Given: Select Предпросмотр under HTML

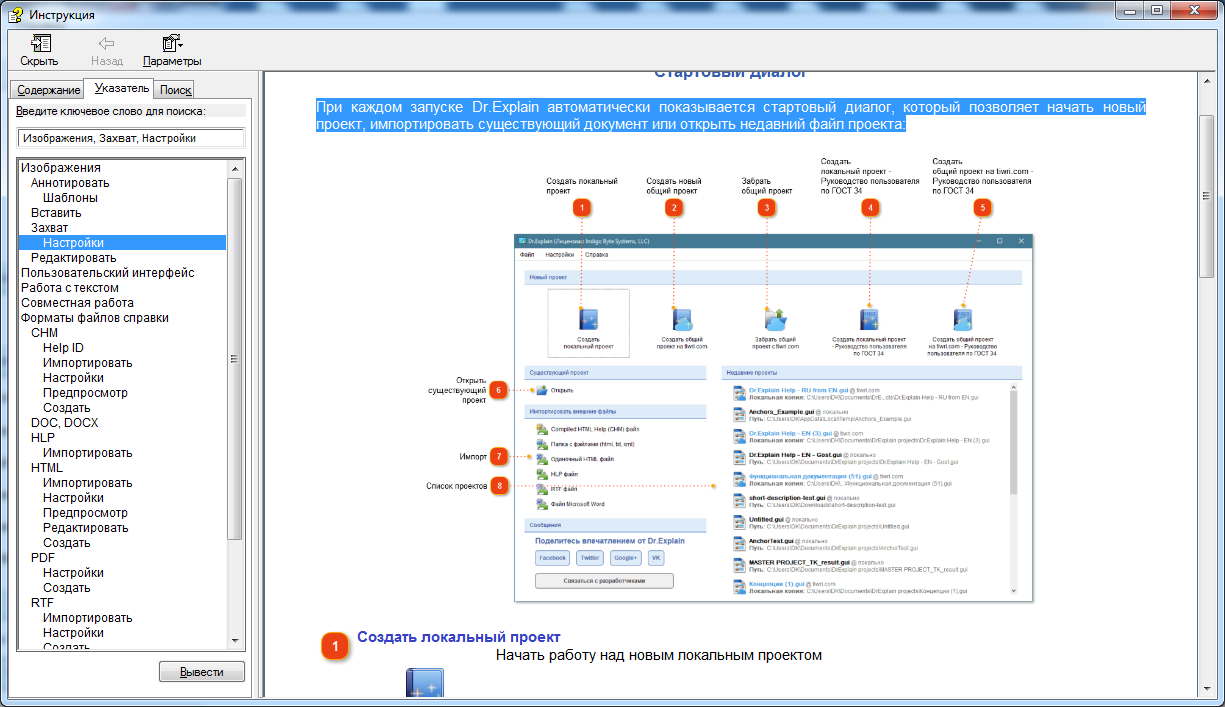Looking at the screenshot, I should click(85, 513).
